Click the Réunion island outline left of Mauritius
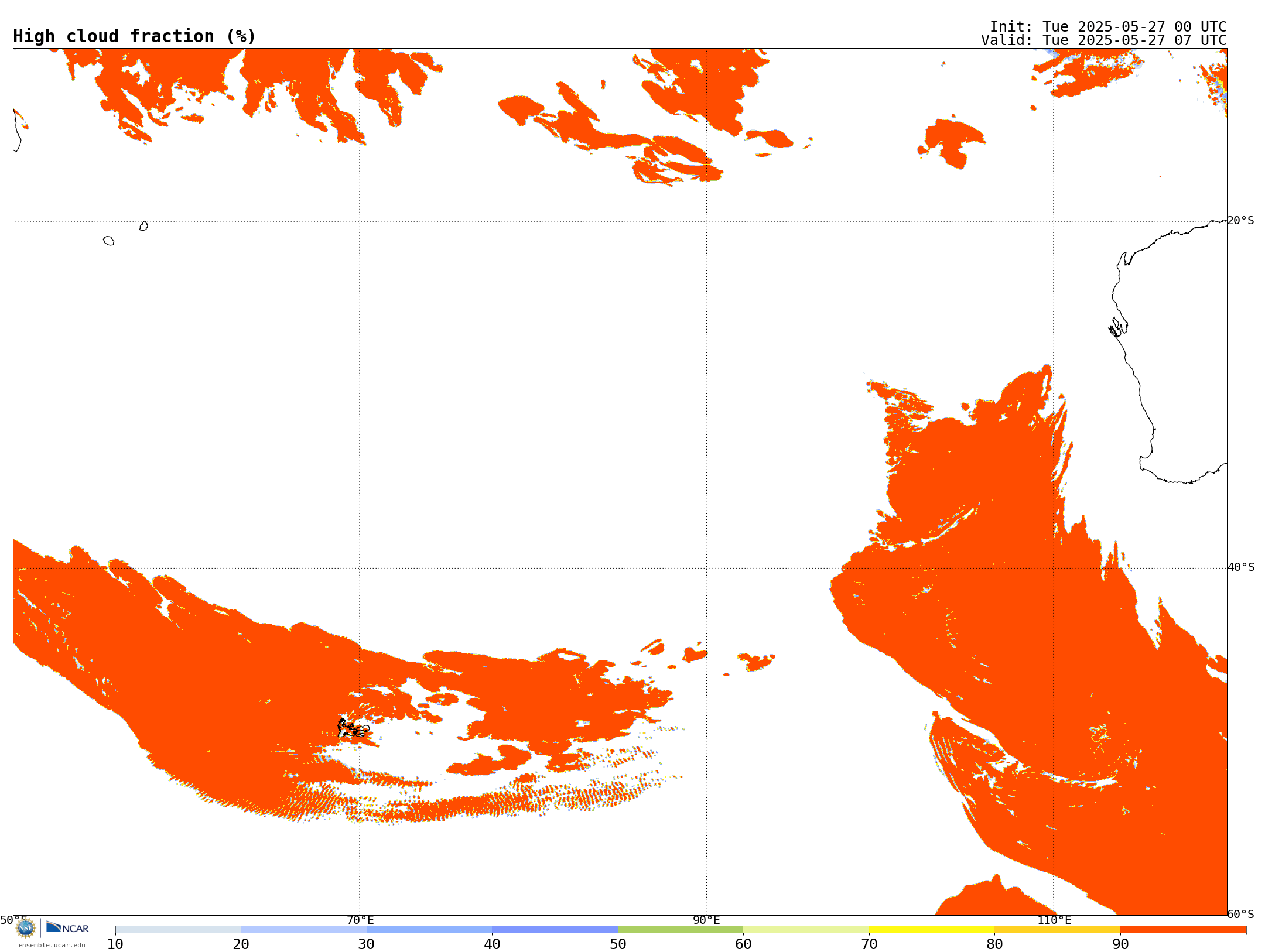The height and width of the screenshot is (952, 1265). click(108, 241)
